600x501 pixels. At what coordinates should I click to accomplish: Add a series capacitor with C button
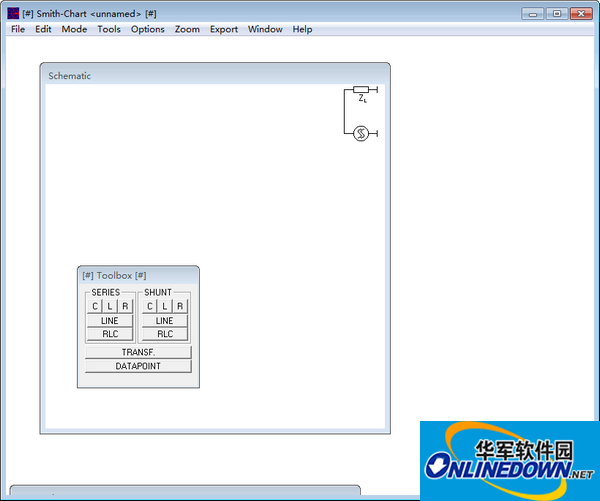point(95,306)
